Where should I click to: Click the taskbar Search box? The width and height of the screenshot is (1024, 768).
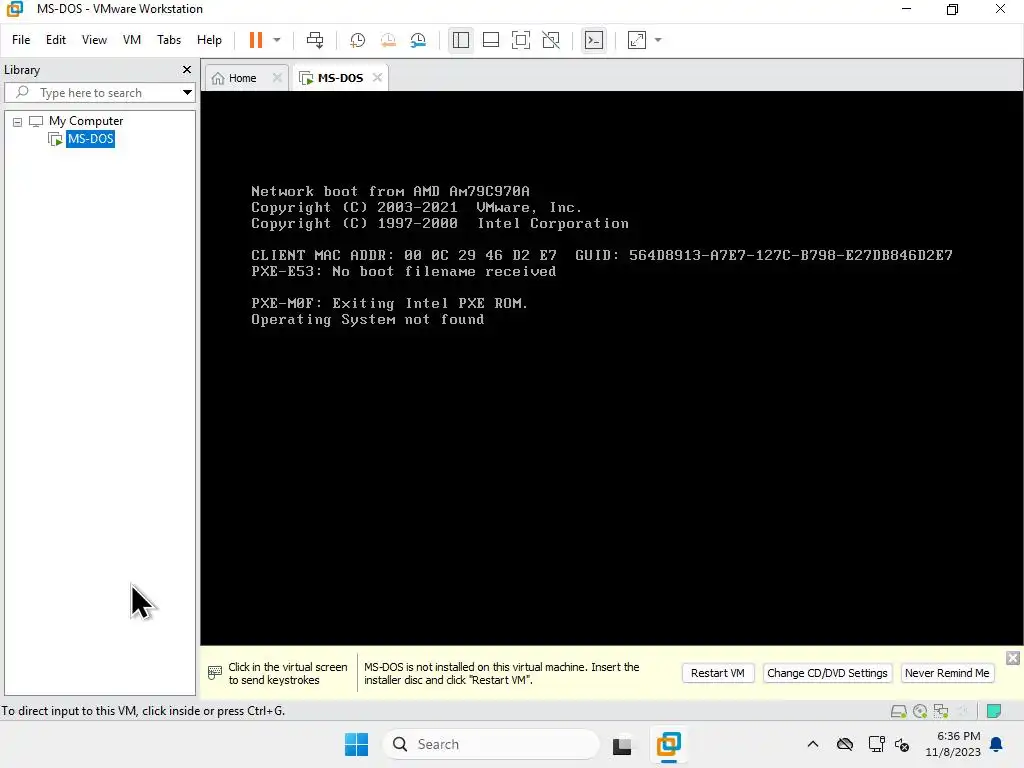[490, 744]
